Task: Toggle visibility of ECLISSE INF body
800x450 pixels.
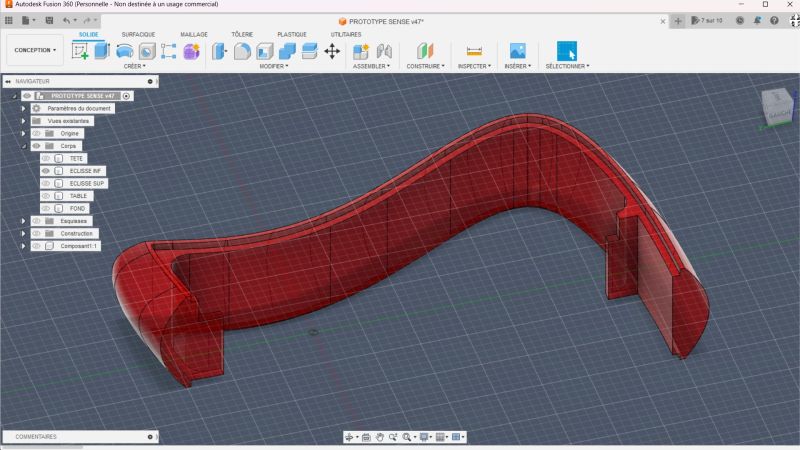Action: [x=46, y=171]
